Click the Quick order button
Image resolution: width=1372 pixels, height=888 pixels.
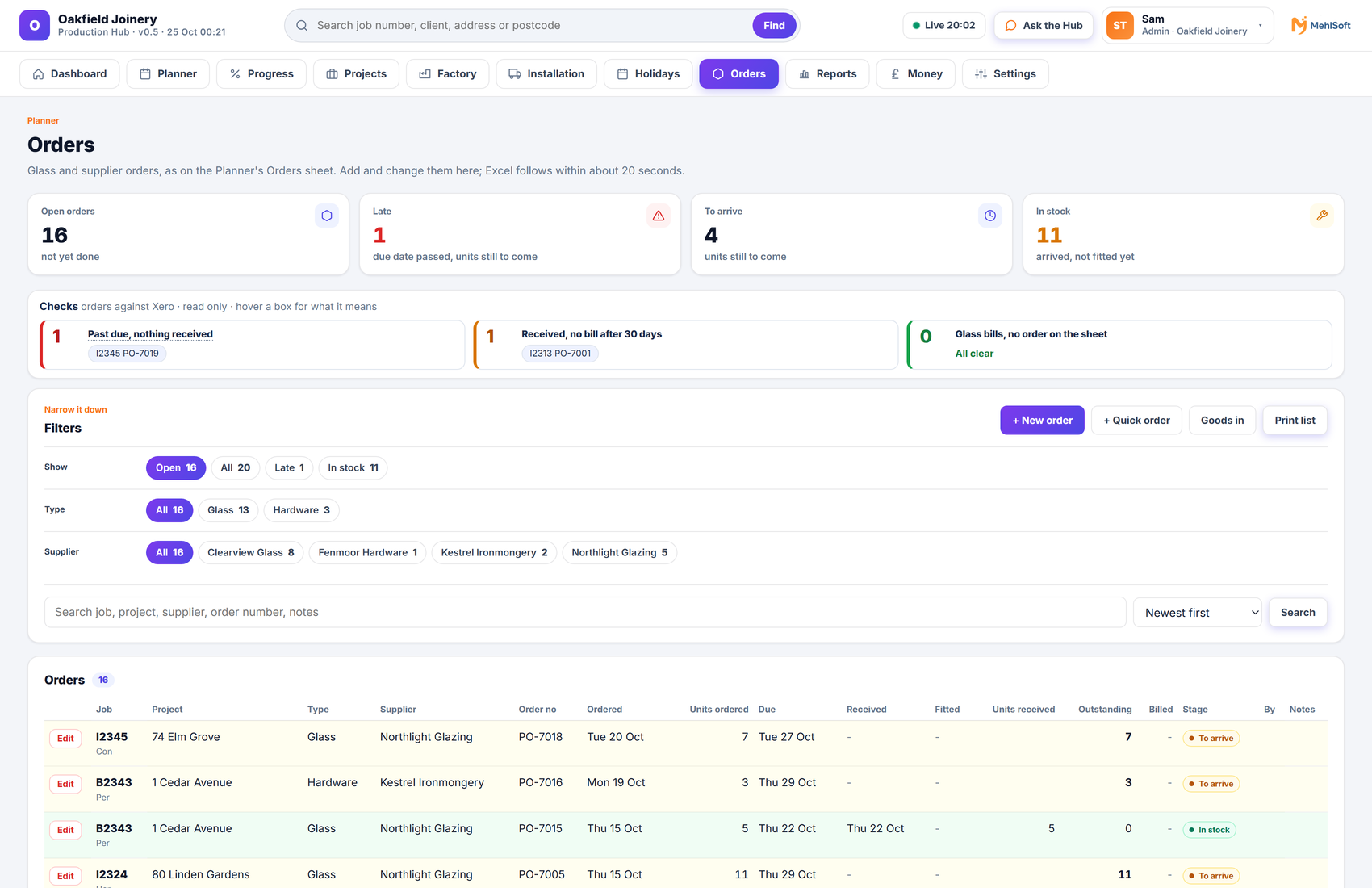pos(1136,421)
